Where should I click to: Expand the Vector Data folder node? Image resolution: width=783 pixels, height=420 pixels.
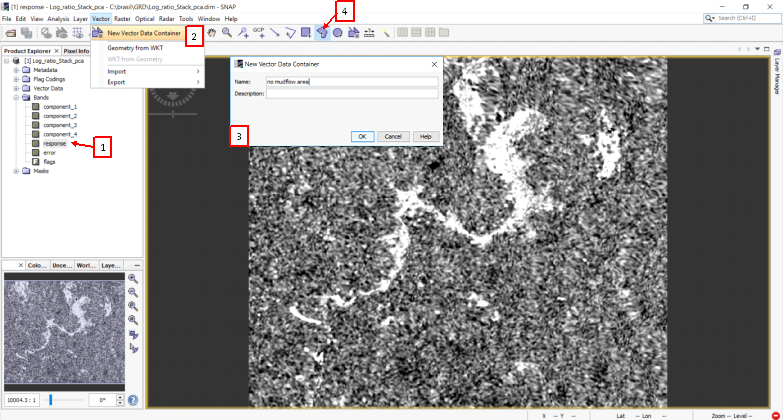[x=16, y=88]
